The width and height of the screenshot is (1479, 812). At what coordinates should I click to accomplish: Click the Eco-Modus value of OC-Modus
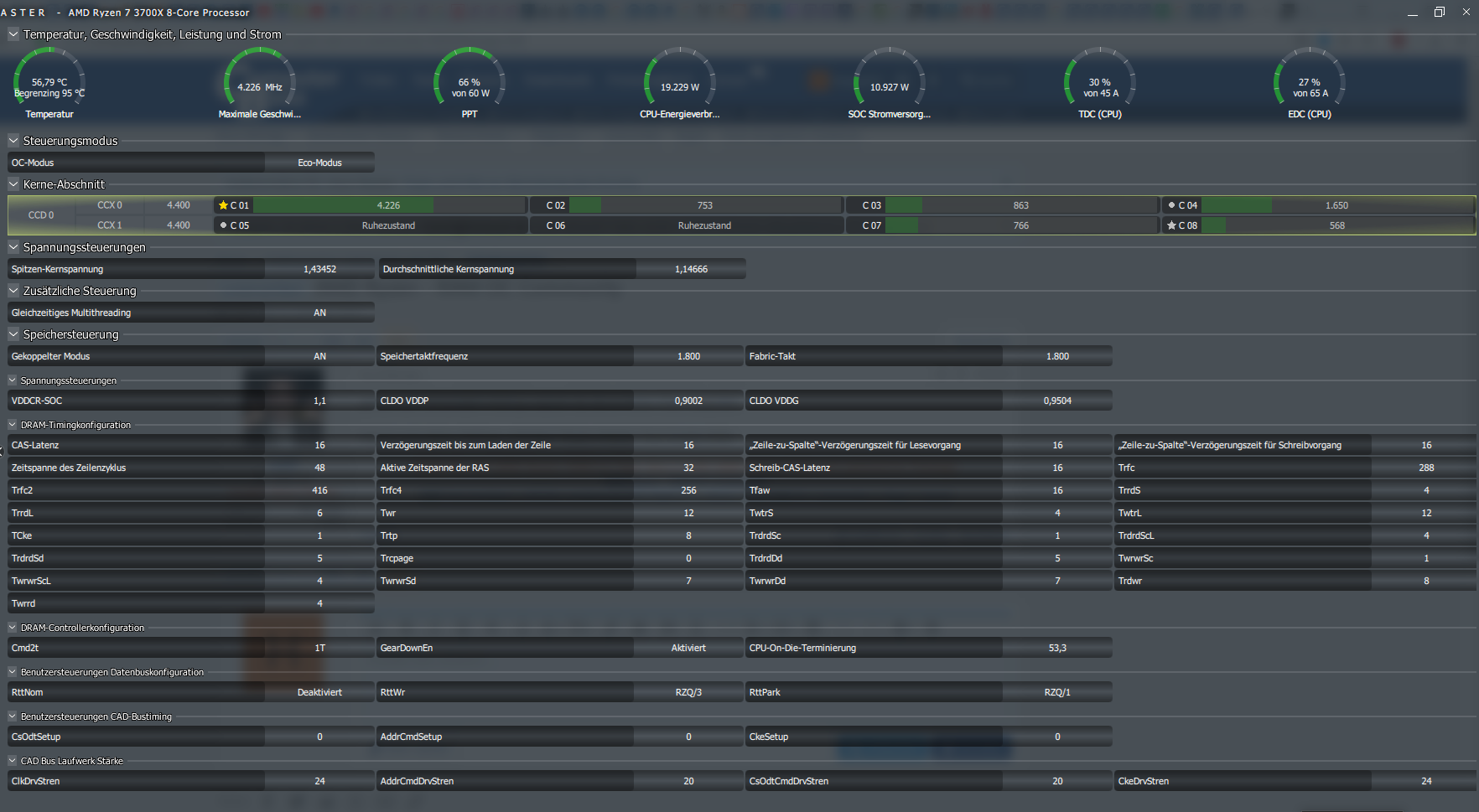[x=319, y=163]
